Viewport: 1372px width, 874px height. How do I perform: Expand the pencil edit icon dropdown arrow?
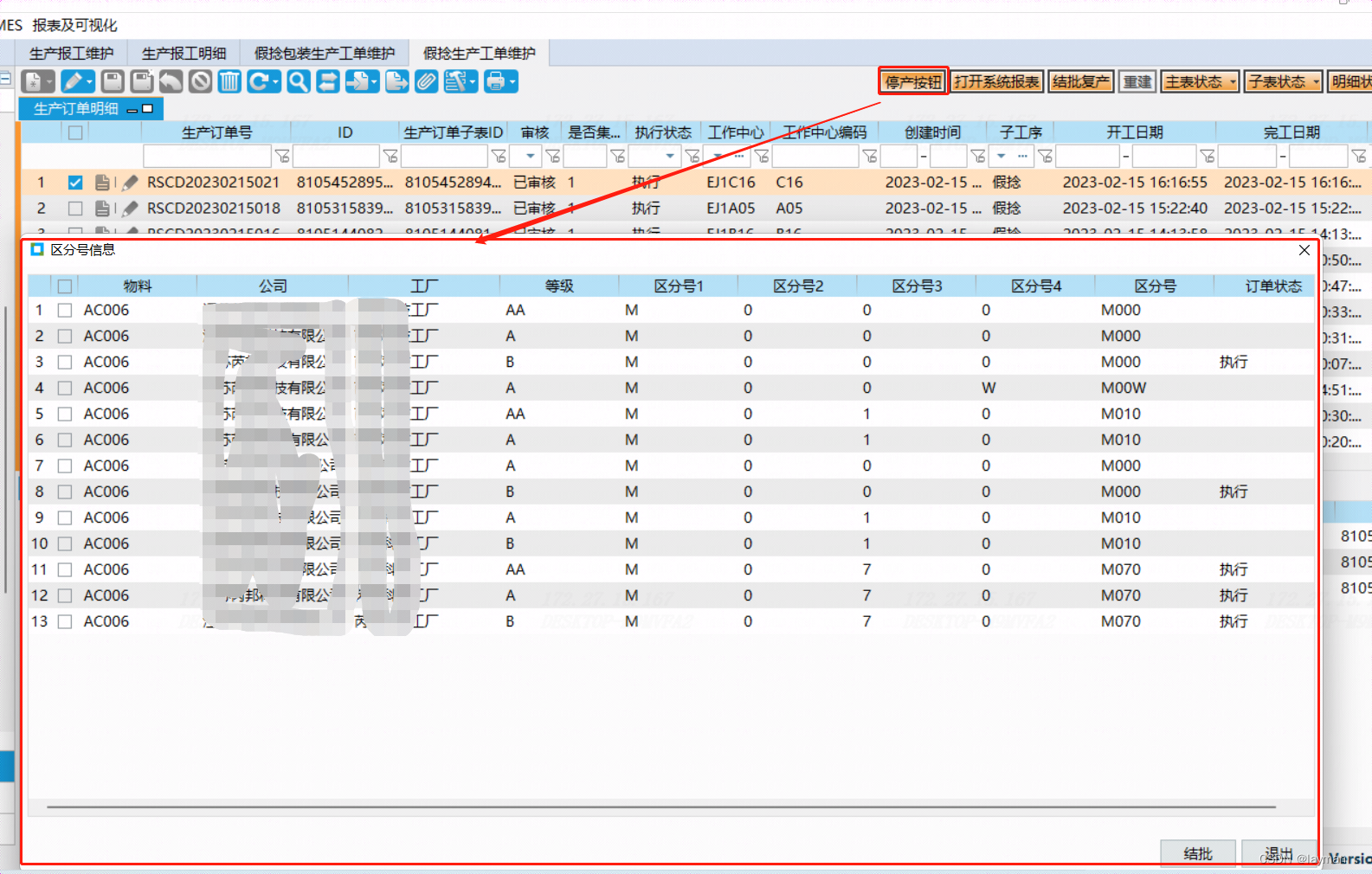(90, 81)
